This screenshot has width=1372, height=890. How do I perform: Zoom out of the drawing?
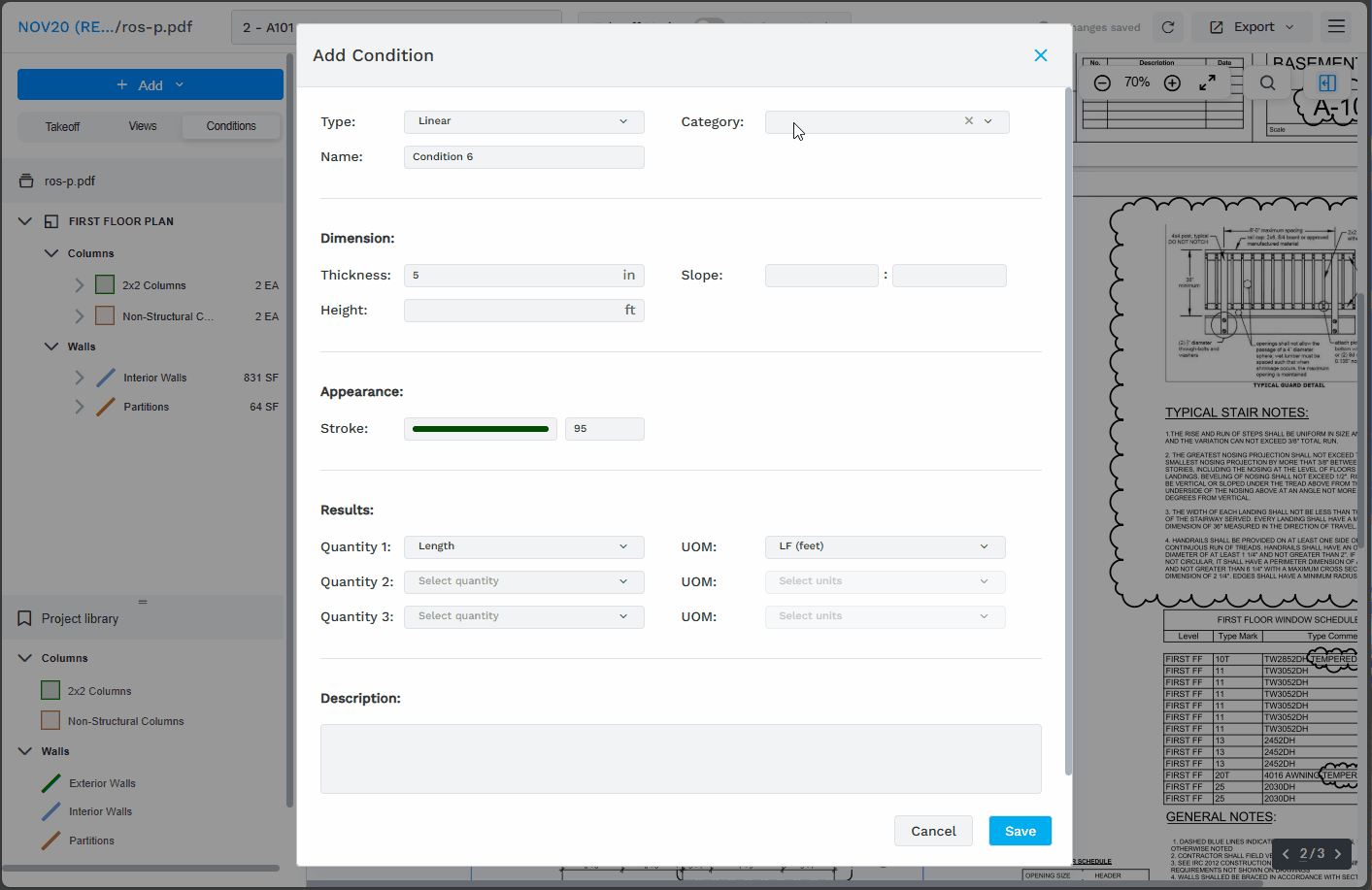pos(1102,83)
